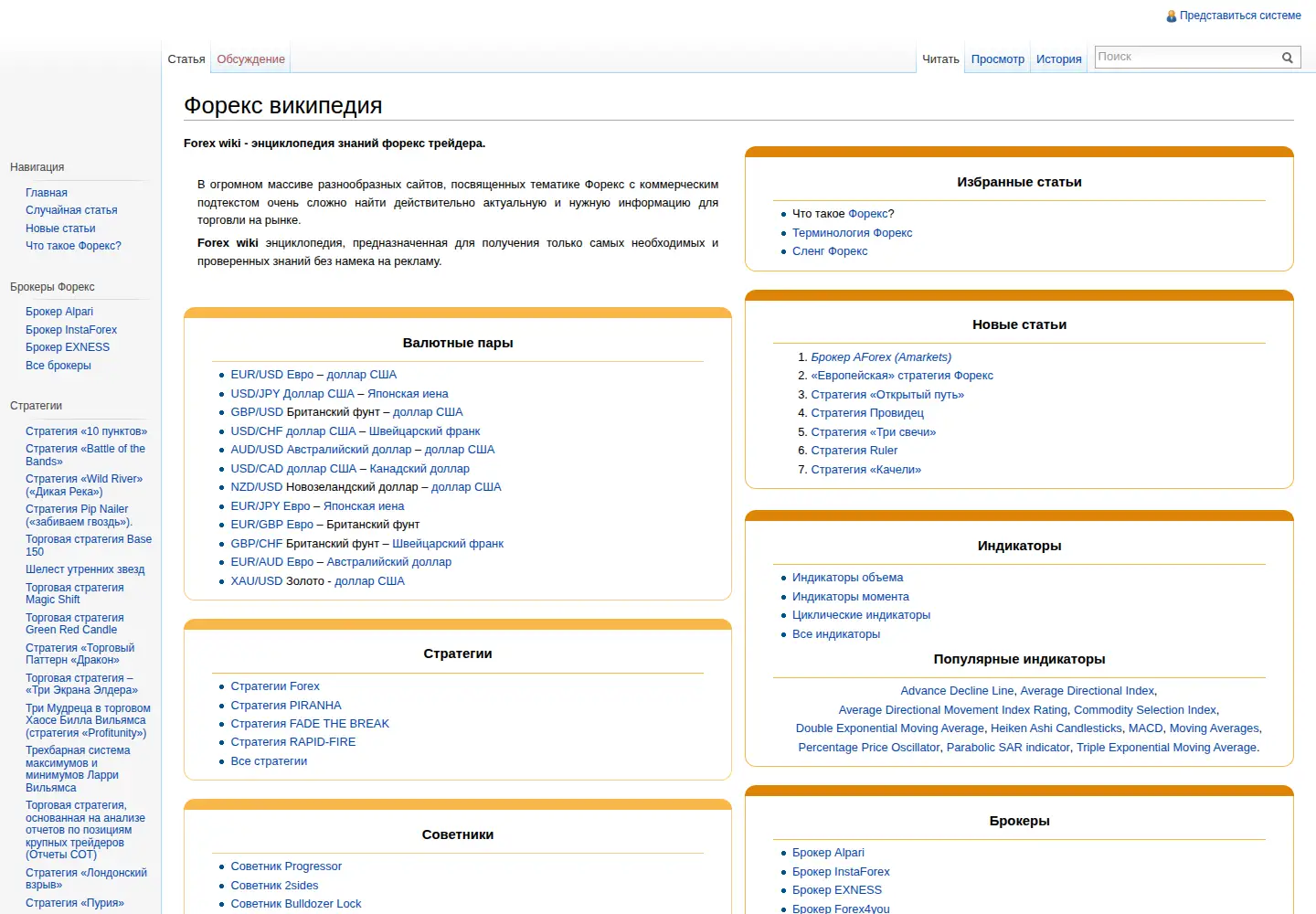Open Советник Progressor link
Screen dimensions: 1316x914
pos(286,866)
